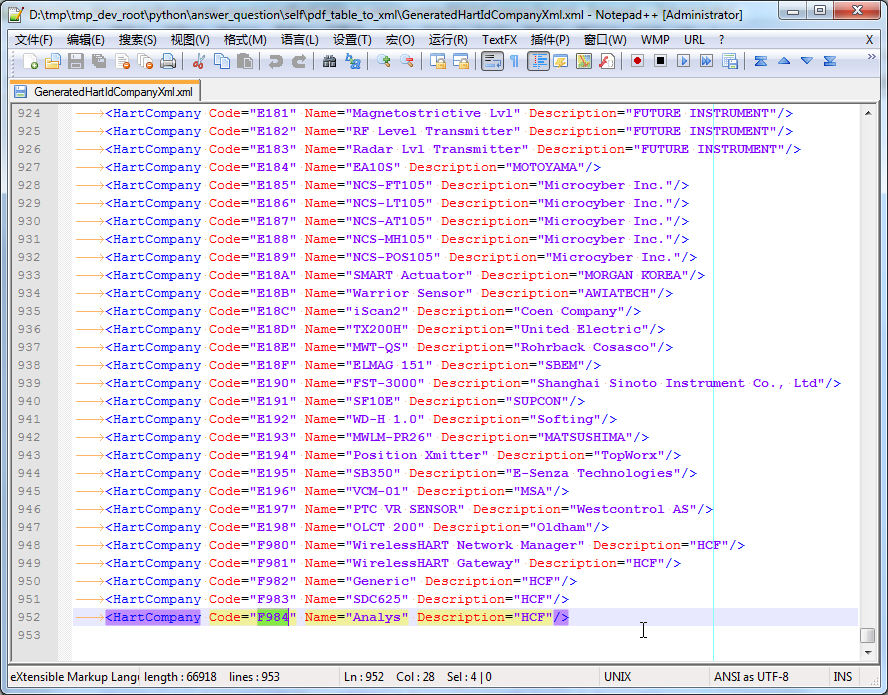Image resolution: width=888 pixels, height=695 pixels.
Task: Toggle show all characters pilcrow button
Action: [514, 61]
